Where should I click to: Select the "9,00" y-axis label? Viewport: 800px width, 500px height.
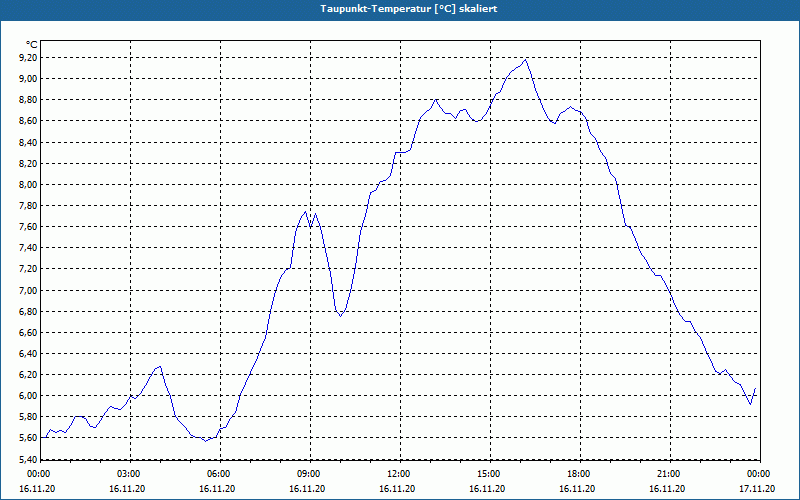click(x=29, y=79)
